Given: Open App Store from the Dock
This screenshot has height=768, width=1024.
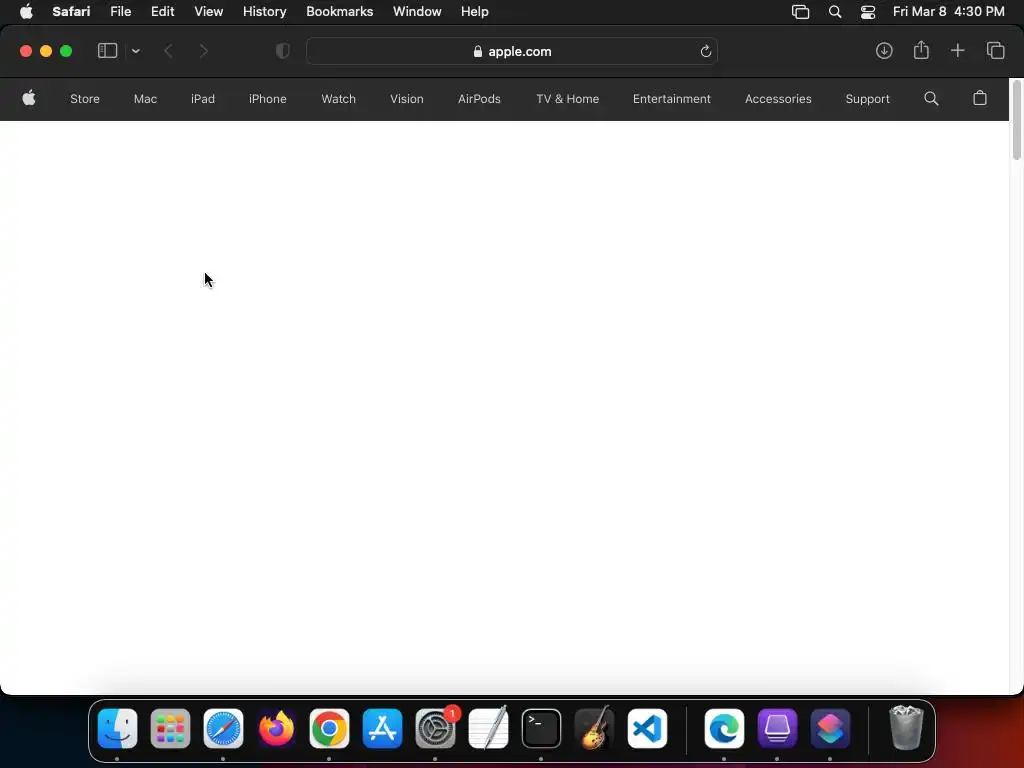Looking at the screenshot, I should (x=382, y=728).
